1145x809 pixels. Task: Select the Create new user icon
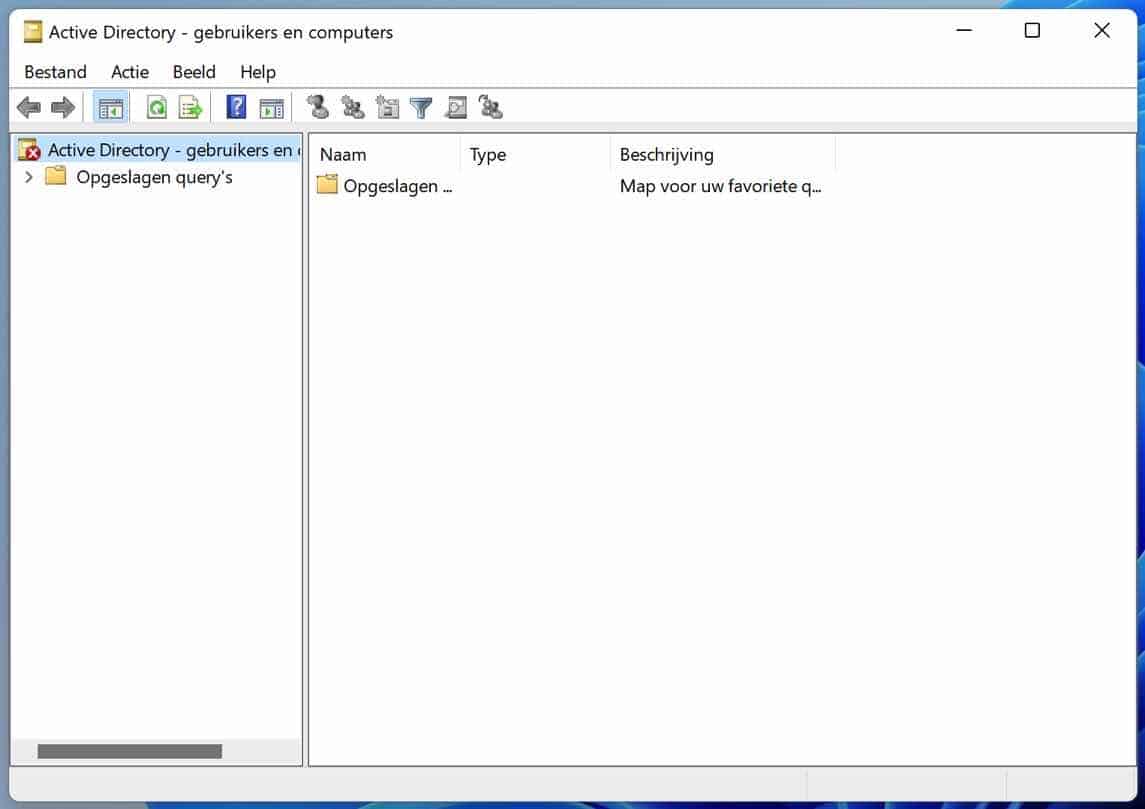pyautogui.click(x=318, y=107)
